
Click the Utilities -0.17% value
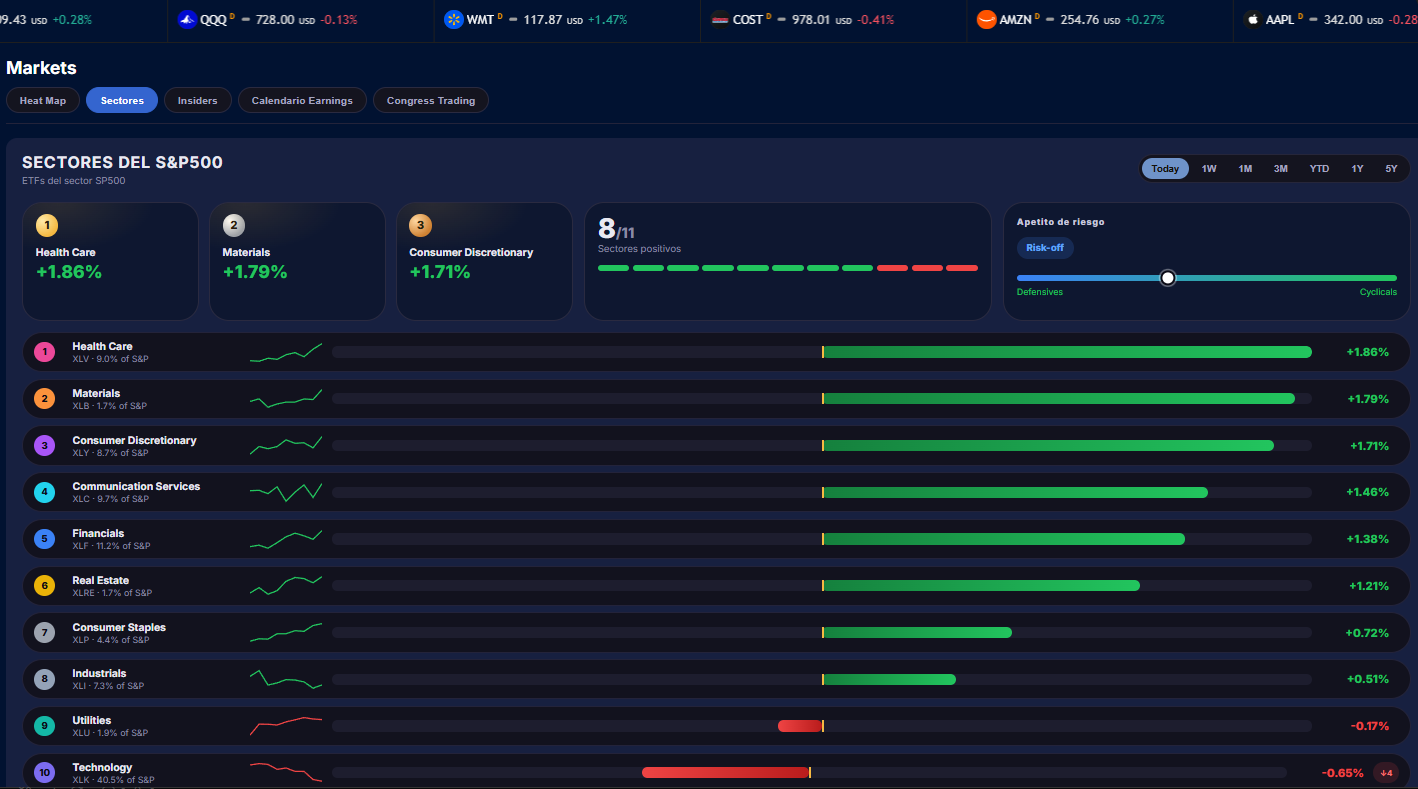(x=1369, y=726)
